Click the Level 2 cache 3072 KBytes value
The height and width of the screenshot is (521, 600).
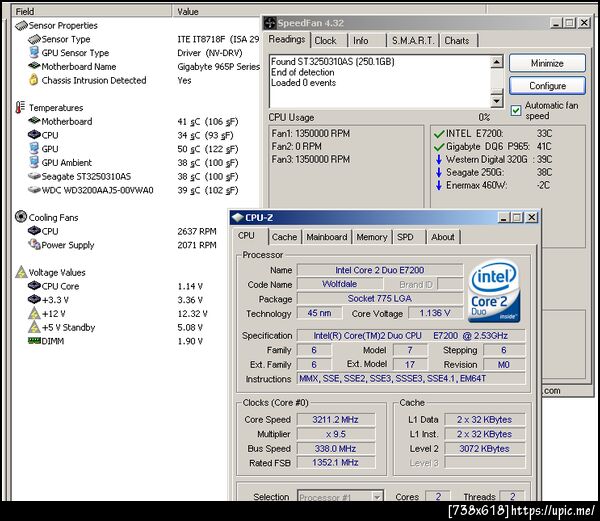(484, 448)
